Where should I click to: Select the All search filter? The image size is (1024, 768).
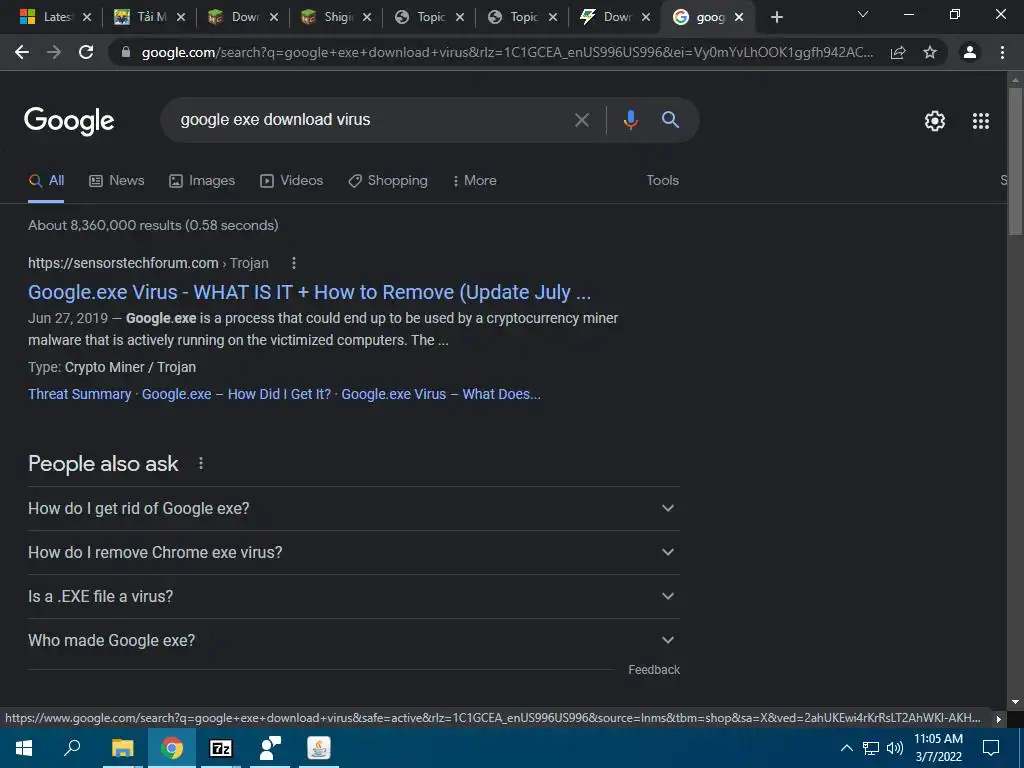coord(46,181)
